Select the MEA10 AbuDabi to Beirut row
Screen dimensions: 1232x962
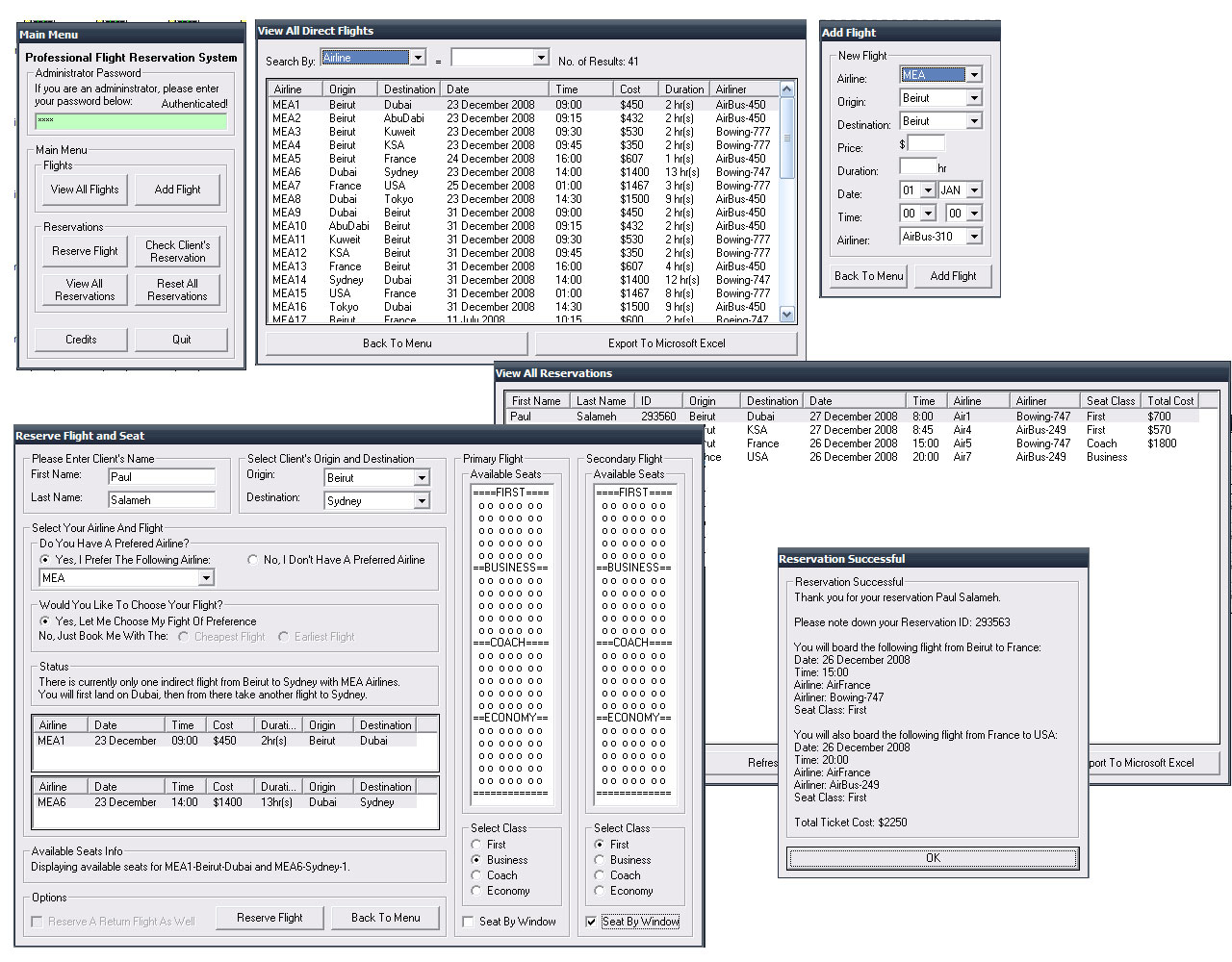coord(525,226)
